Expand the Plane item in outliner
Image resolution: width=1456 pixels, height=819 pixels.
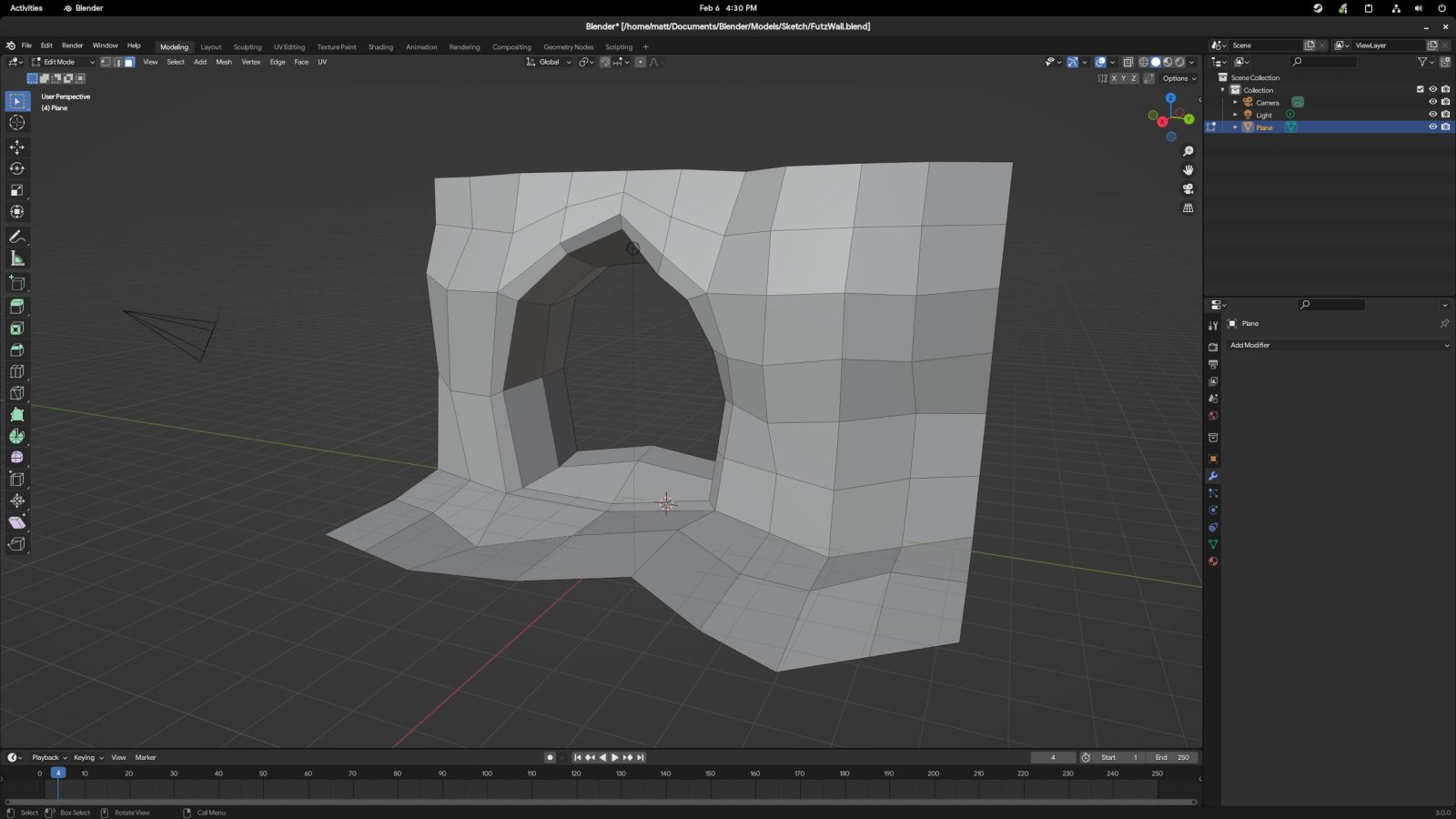coord(1235,127)
